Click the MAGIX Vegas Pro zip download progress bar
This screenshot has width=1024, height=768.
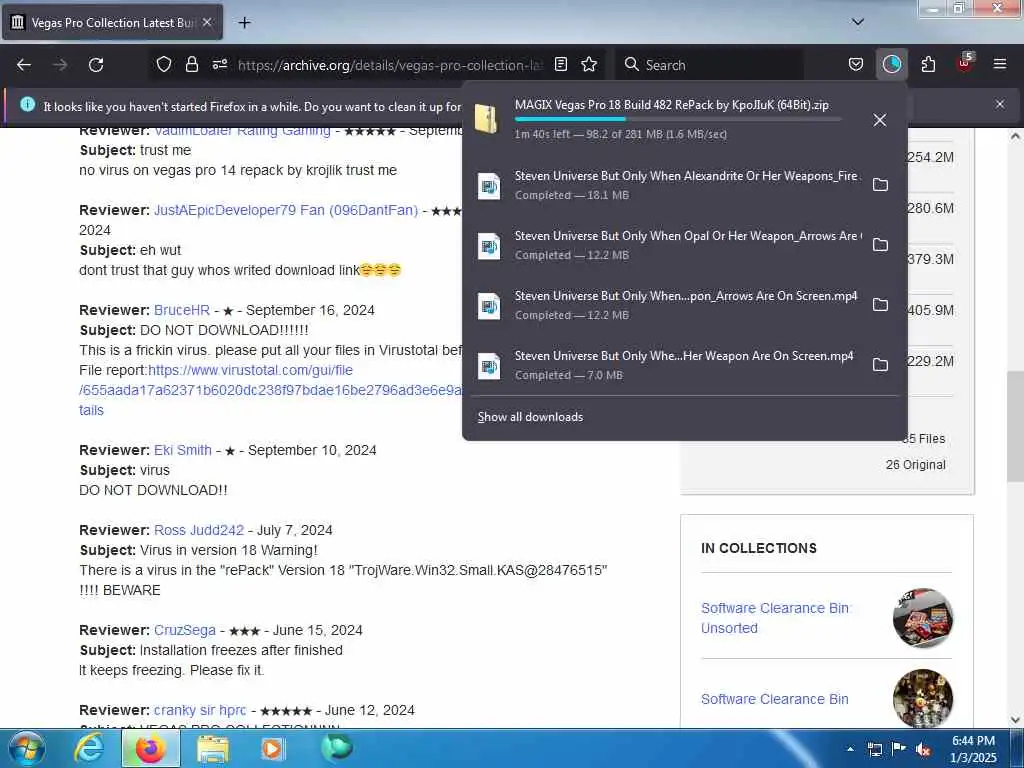[678, 120]
